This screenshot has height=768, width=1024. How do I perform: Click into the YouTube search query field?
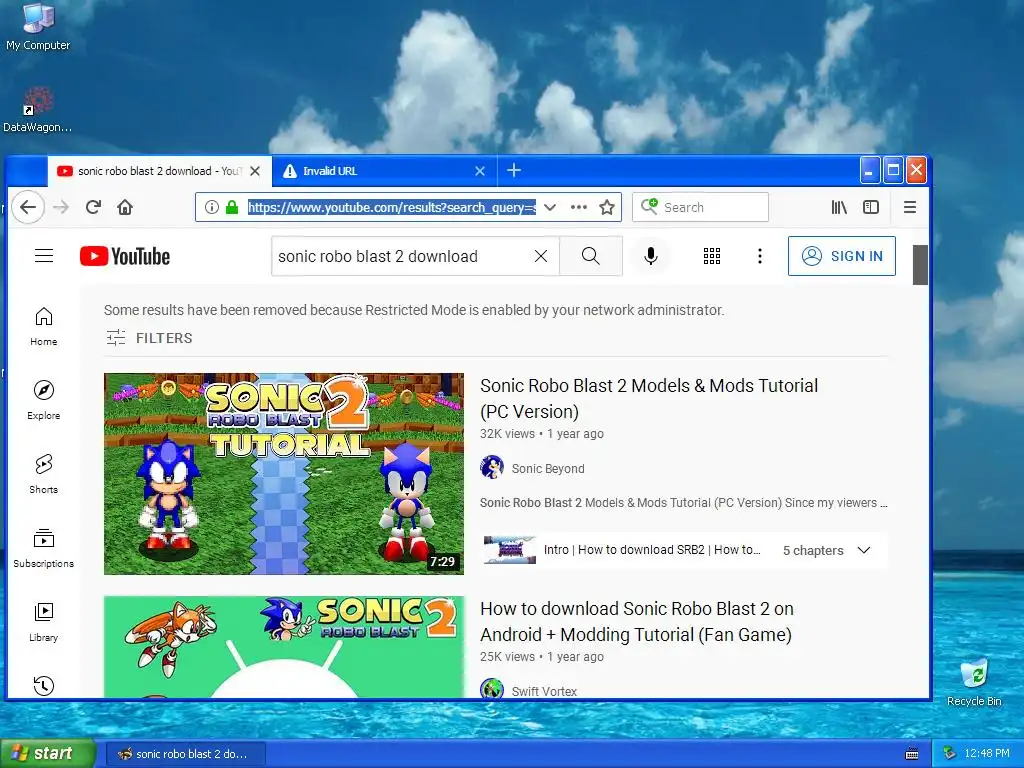(x=402, y=256)
